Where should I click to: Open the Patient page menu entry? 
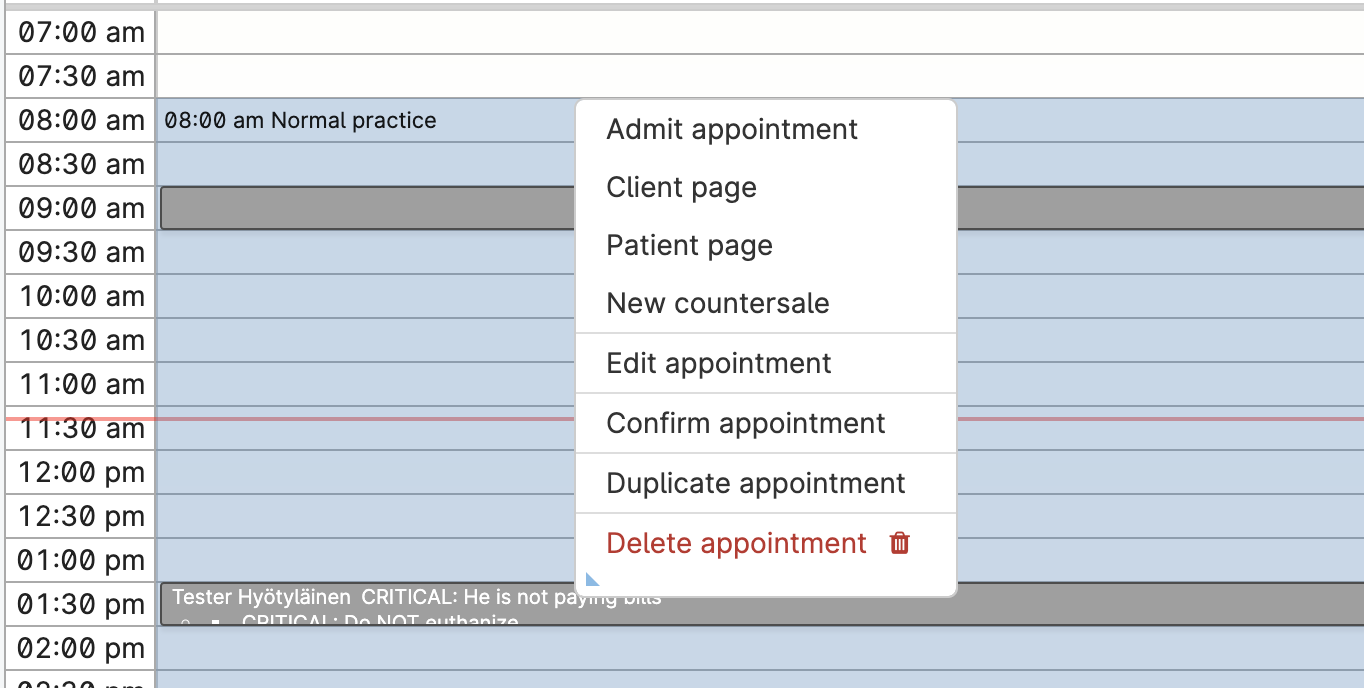pos(689,246)
